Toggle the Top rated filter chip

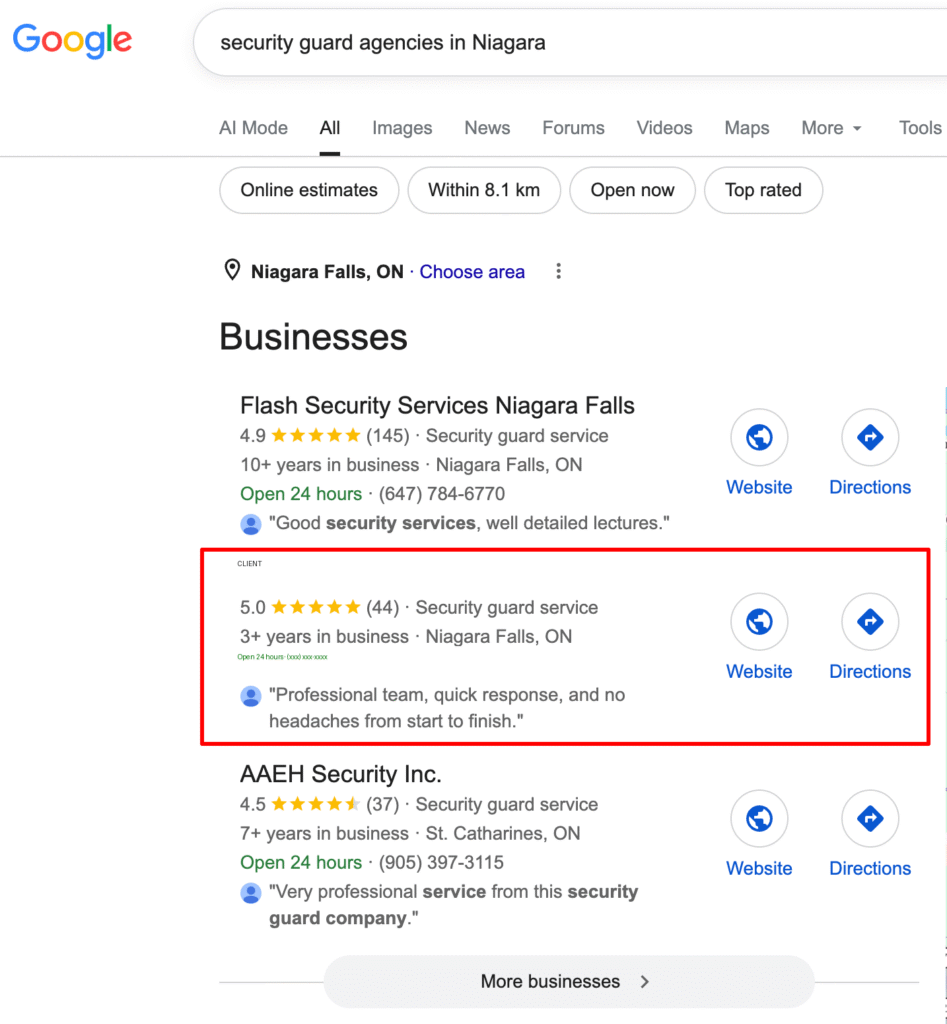(x=763, y=190)
